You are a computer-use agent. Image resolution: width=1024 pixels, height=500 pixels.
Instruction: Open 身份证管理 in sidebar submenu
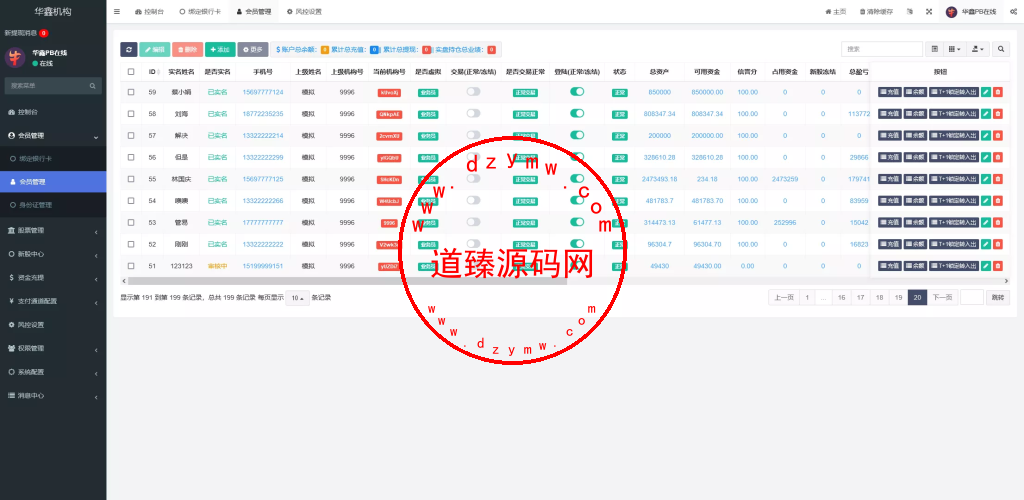coord(53,205)
